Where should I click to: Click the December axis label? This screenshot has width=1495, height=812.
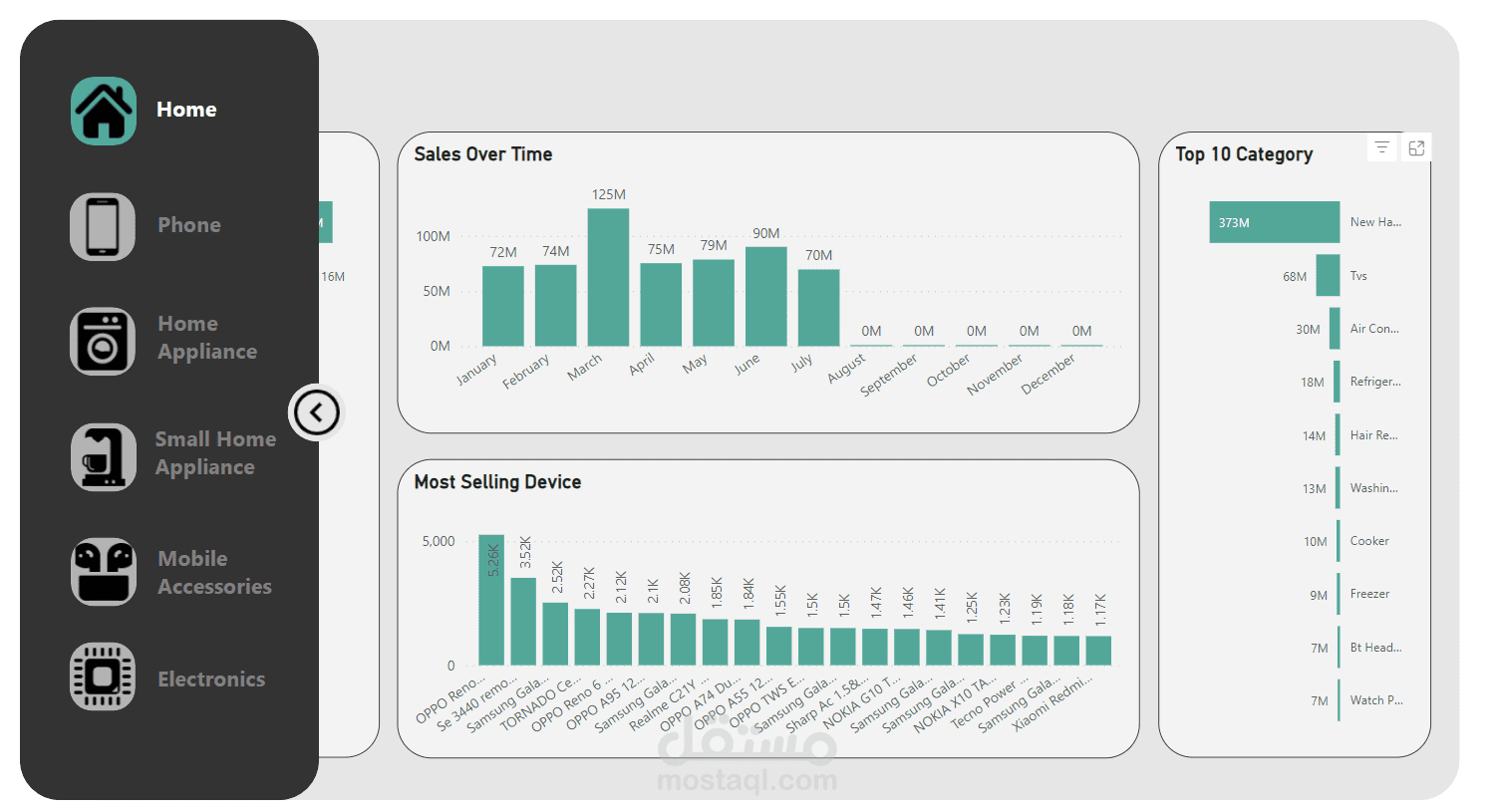click(x=1048, y=374)
